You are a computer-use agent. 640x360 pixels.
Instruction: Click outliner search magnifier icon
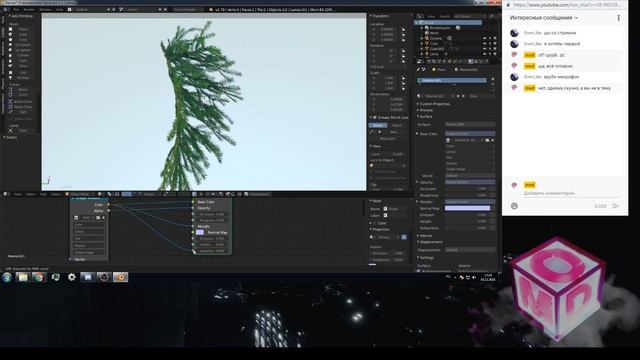(x=491, y=16)
